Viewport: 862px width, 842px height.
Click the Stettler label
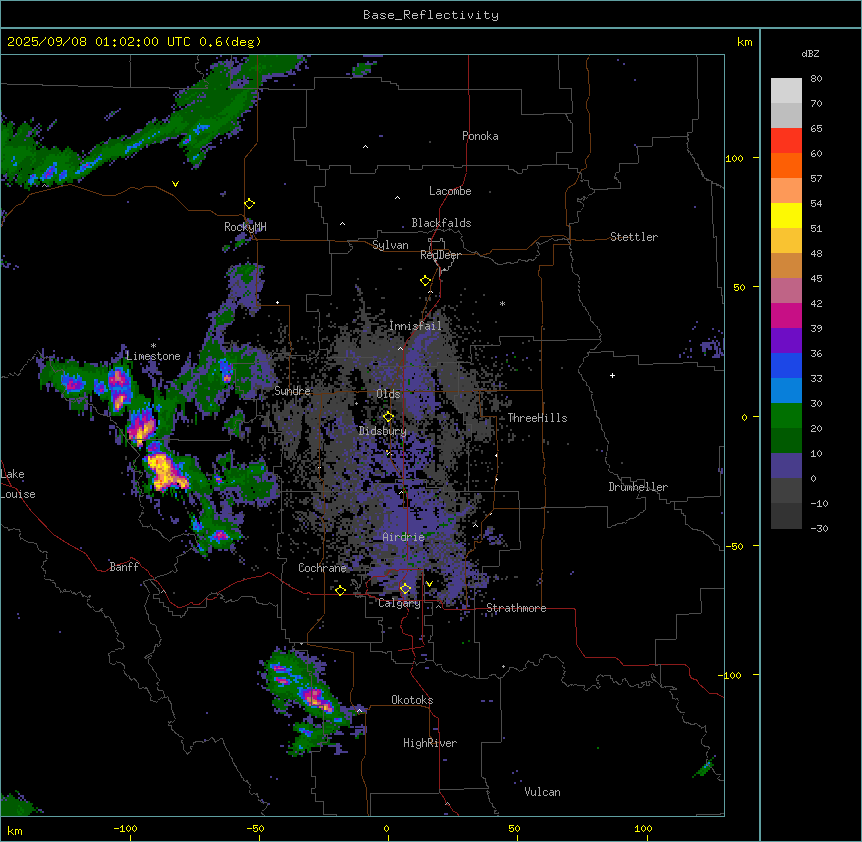[633, 237]
